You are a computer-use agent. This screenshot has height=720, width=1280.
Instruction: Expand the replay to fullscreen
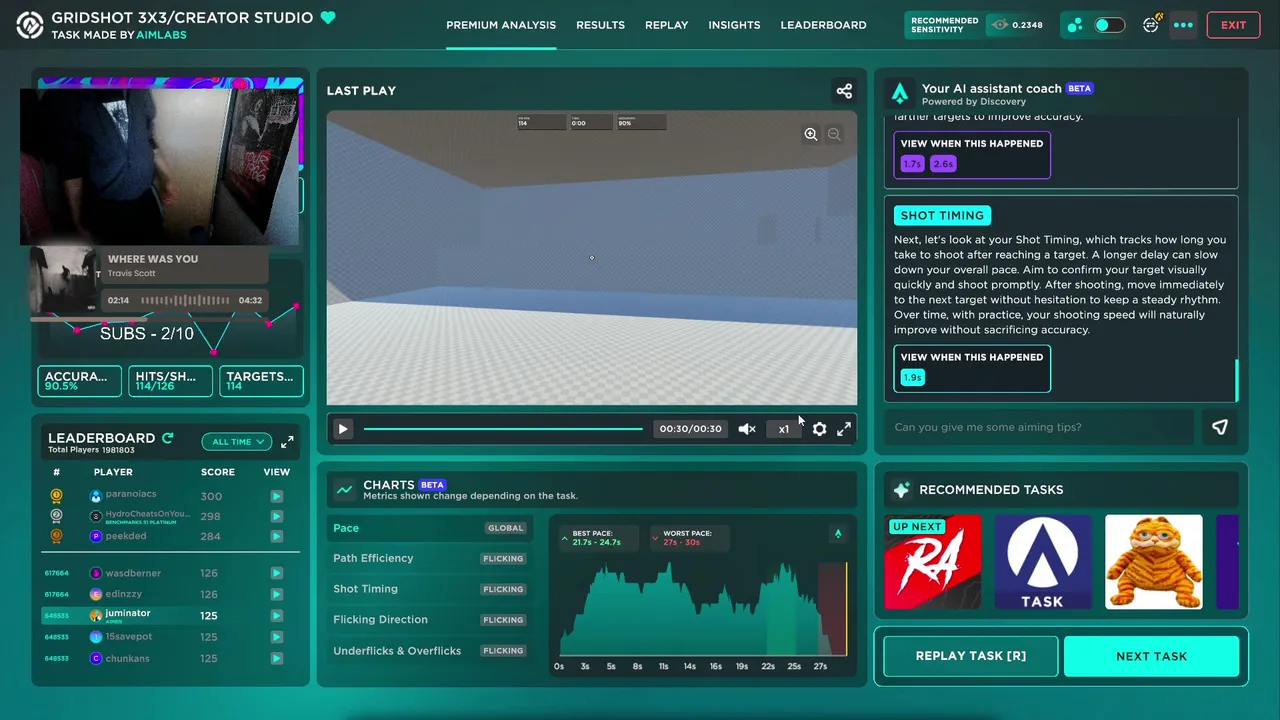pos(844,429)
